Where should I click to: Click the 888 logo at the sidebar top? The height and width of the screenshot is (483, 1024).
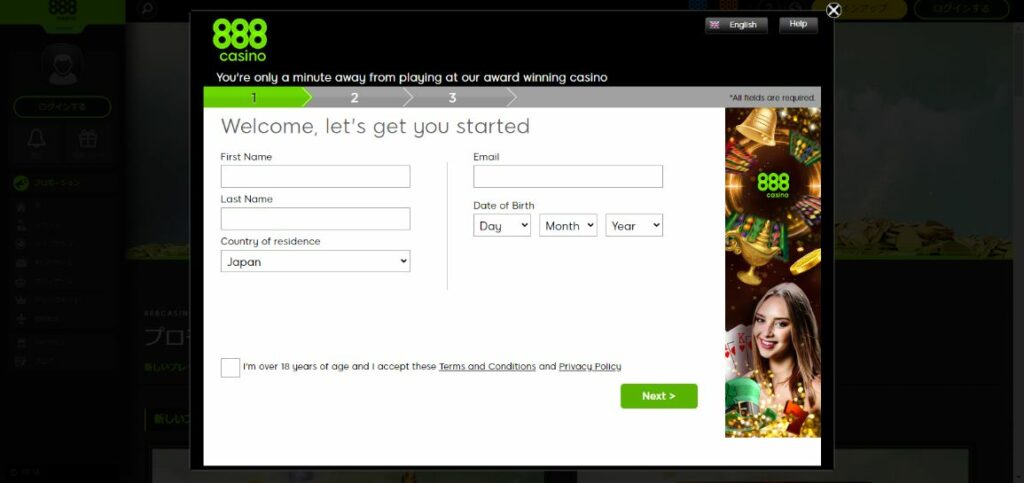[63, 8]
